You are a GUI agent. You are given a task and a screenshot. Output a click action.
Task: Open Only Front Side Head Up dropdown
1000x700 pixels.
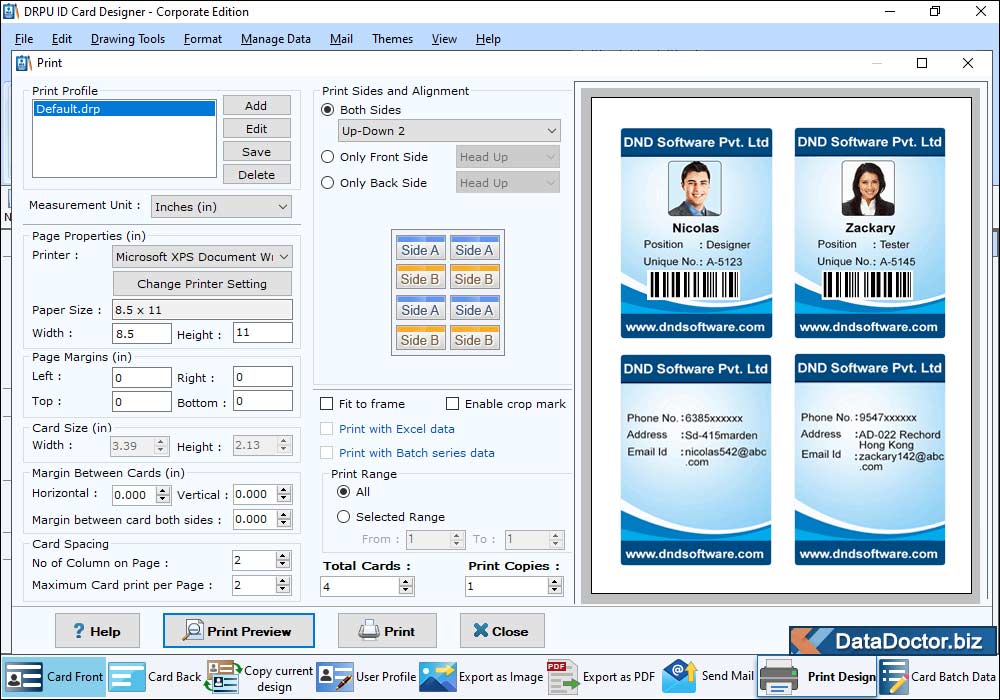(508, 157)
